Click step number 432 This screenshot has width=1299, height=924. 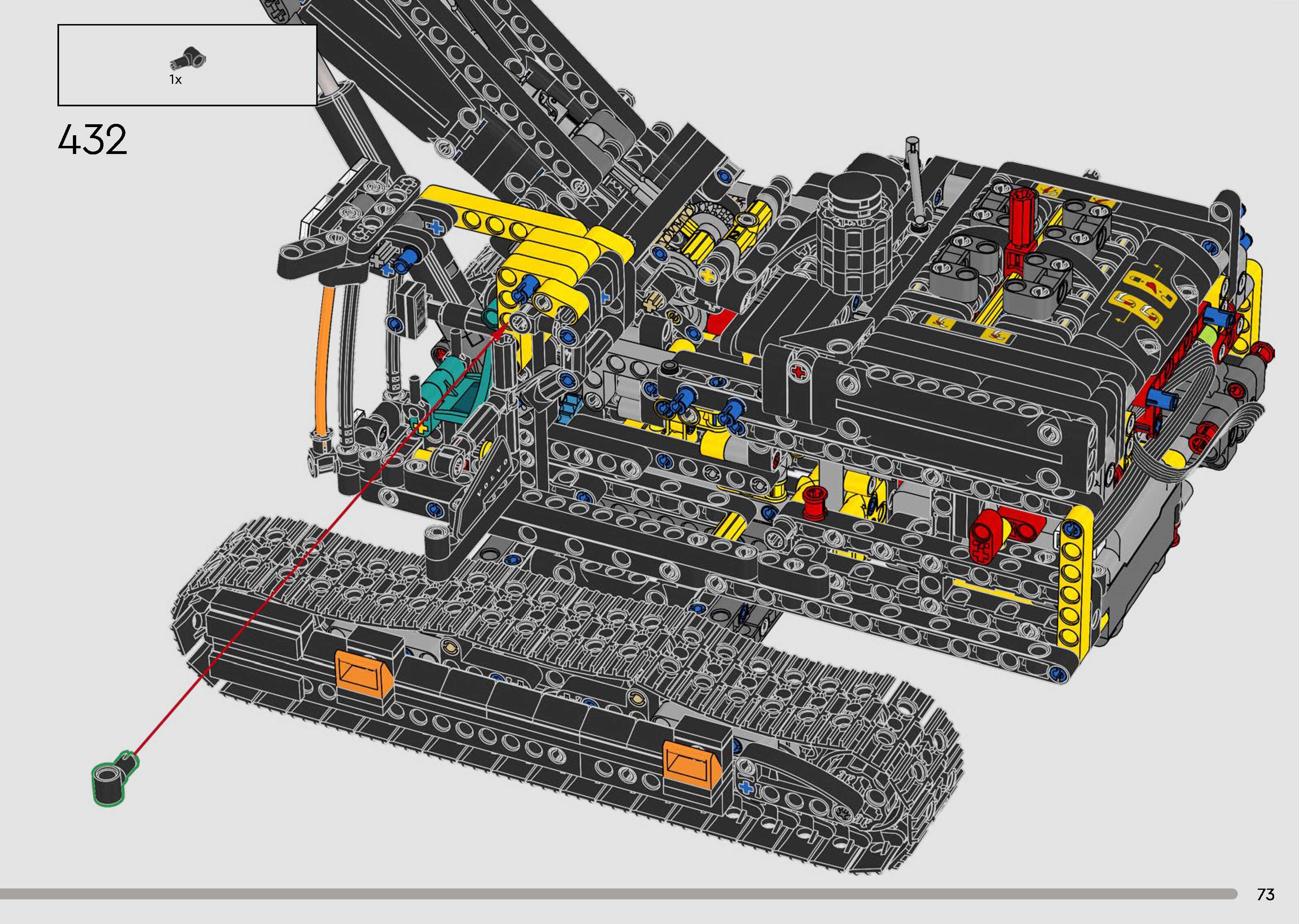(x=92, y=140)
